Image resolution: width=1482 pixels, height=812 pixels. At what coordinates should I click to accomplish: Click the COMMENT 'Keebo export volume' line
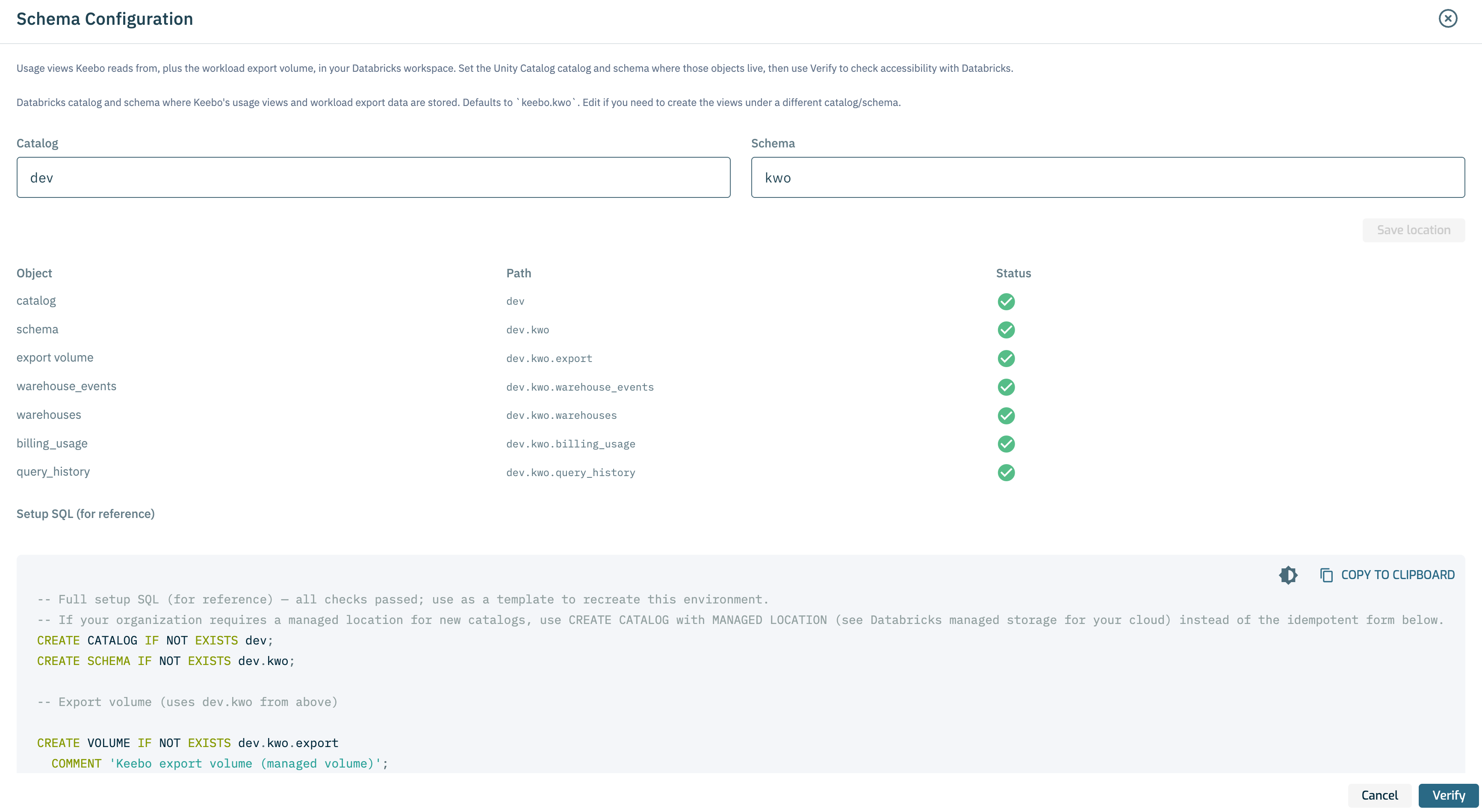(220, 763)
